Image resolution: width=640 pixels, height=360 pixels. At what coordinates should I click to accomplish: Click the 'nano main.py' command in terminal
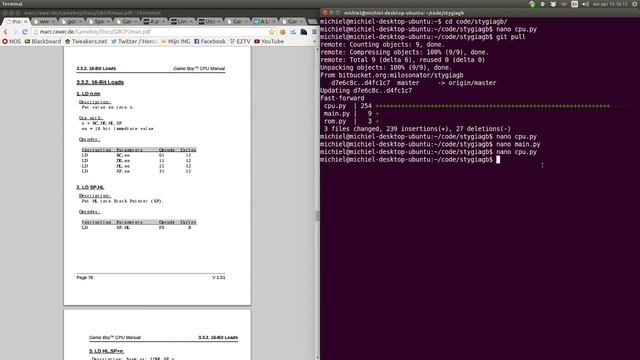518,144
